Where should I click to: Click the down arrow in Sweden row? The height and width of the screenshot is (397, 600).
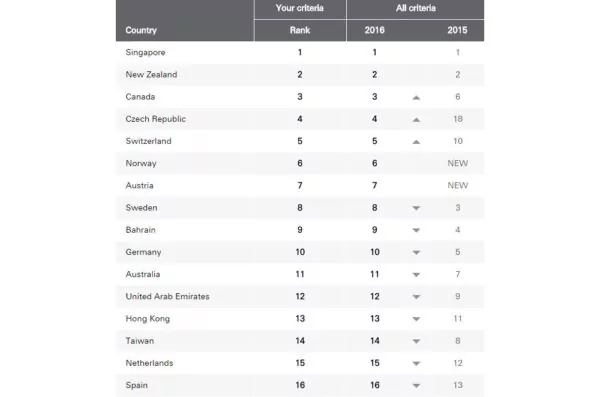pos(416,208)
